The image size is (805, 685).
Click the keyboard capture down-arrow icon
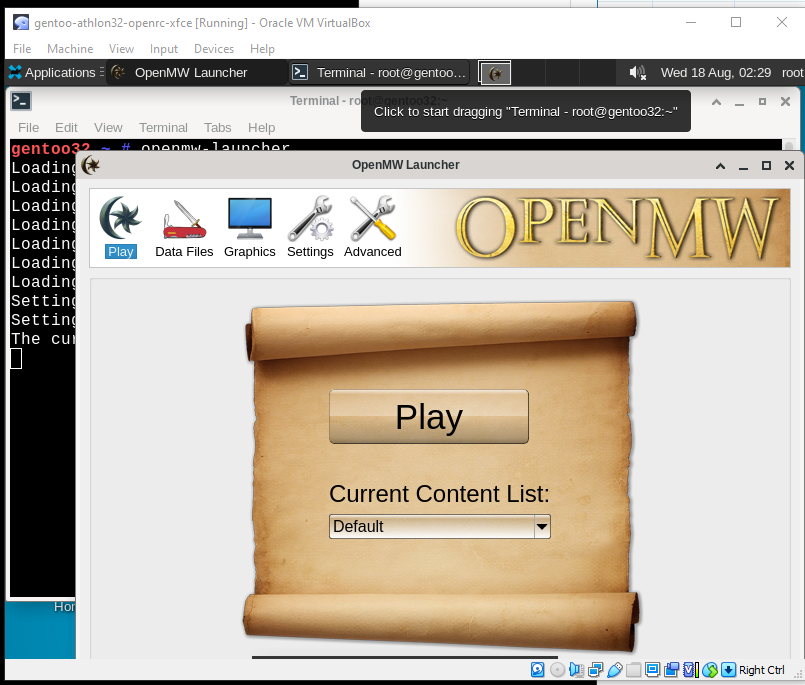pos(729,670)
